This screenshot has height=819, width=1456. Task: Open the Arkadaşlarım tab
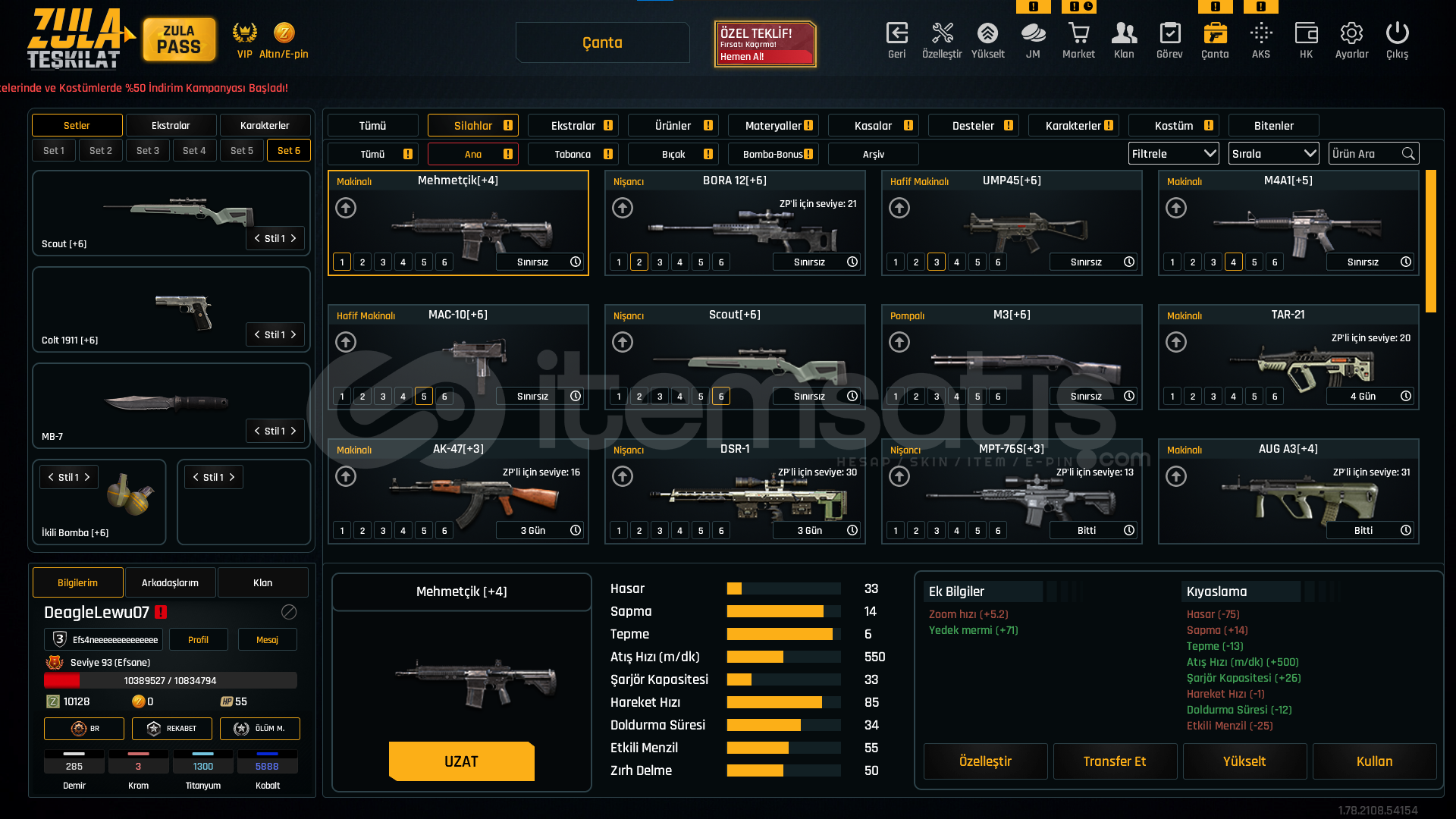click(170, 582)
